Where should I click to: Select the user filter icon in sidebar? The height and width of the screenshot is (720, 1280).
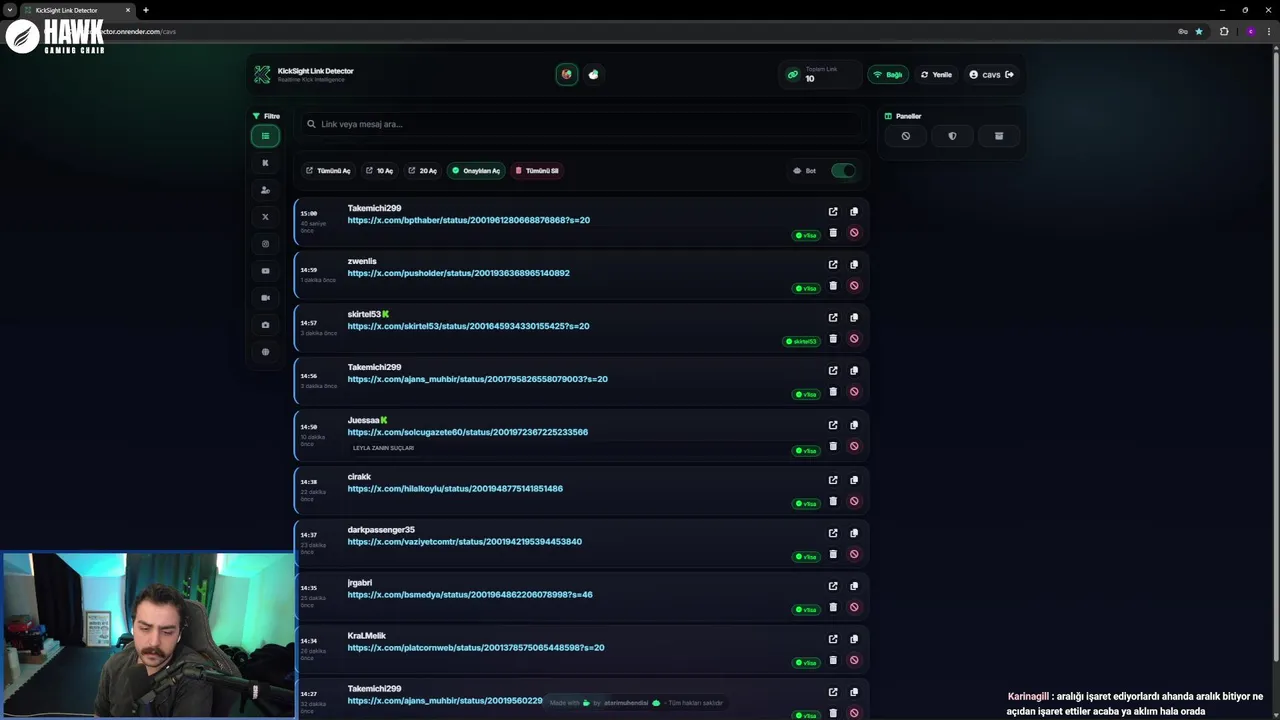pyautogui.click(x=265, y=190)
